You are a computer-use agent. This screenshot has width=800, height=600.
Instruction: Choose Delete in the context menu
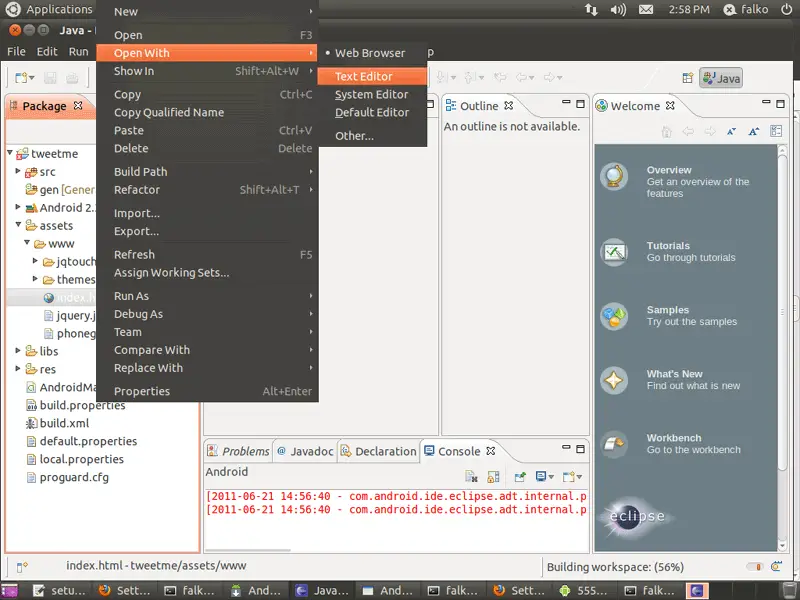[207, 148]
